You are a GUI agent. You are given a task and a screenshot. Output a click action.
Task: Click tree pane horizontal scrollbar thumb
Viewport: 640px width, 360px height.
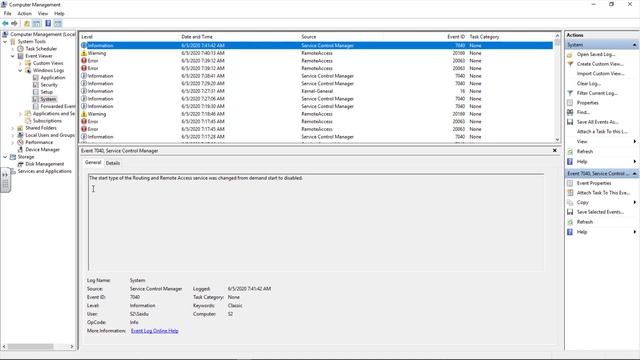point(31,347)
